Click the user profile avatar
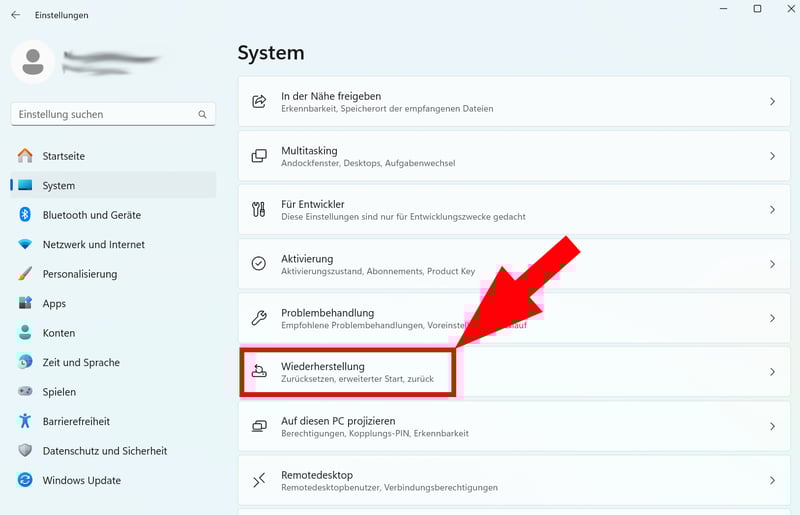This screenshot has height=515, width=800. click(x=32, y=62)
